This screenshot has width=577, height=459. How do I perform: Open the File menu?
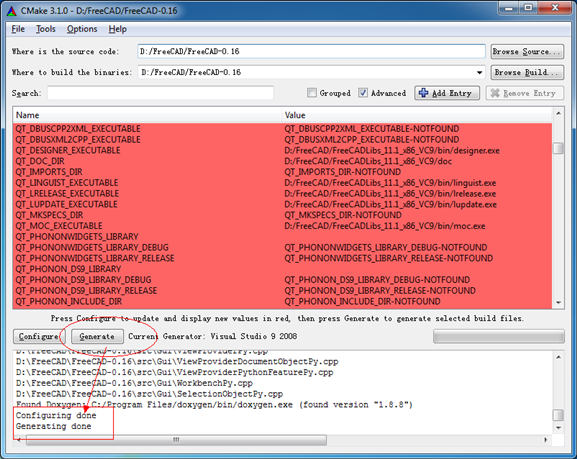18,29
